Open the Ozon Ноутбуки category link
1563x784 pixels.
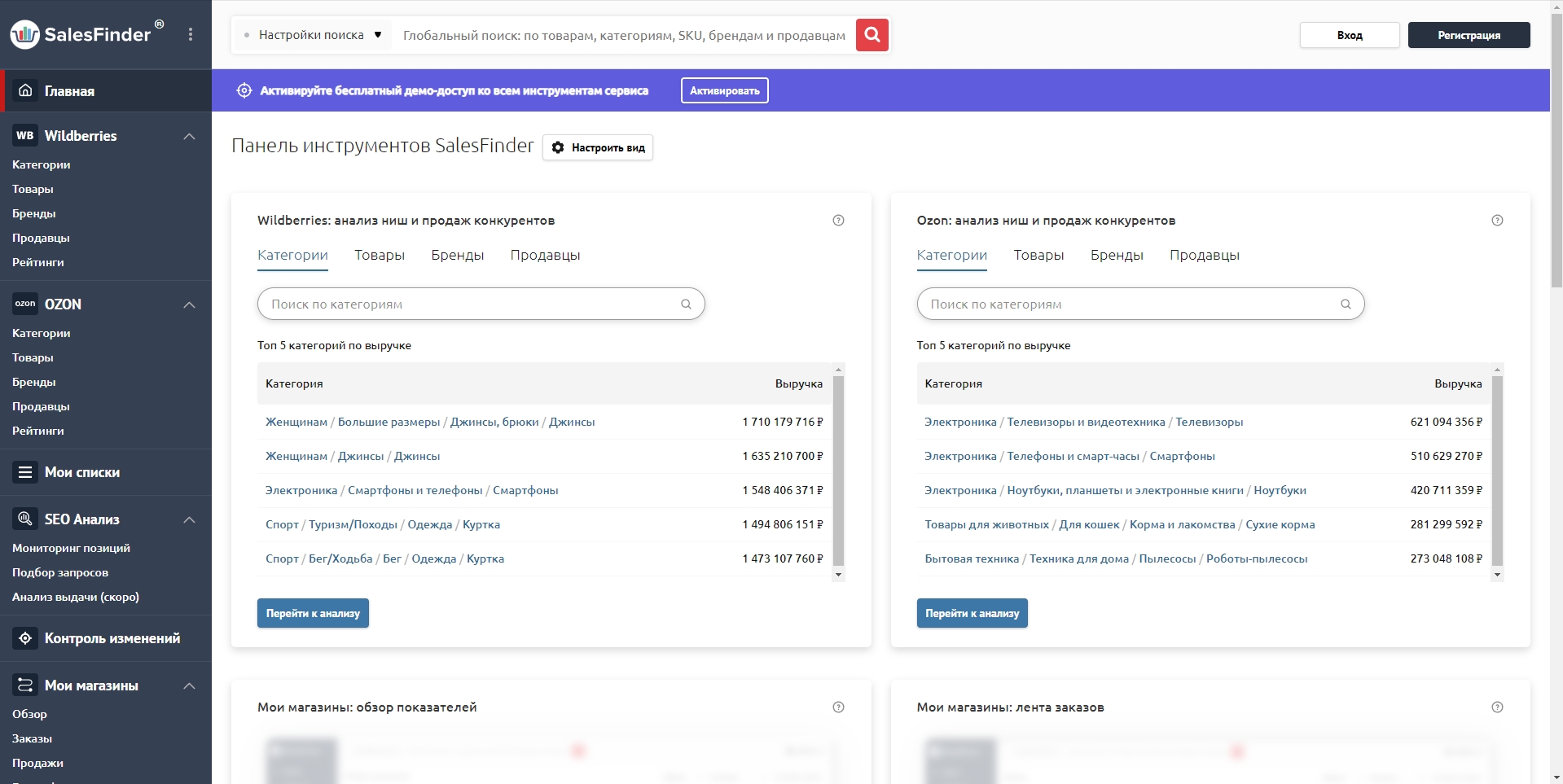pyautogui.click(x=1280, y=490)
